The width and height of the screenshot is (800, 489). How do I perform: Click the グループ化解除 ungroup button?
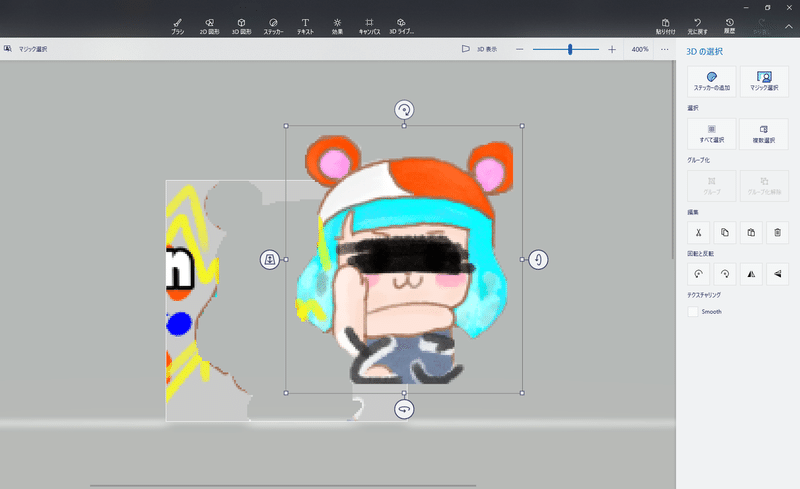point(764,186)
